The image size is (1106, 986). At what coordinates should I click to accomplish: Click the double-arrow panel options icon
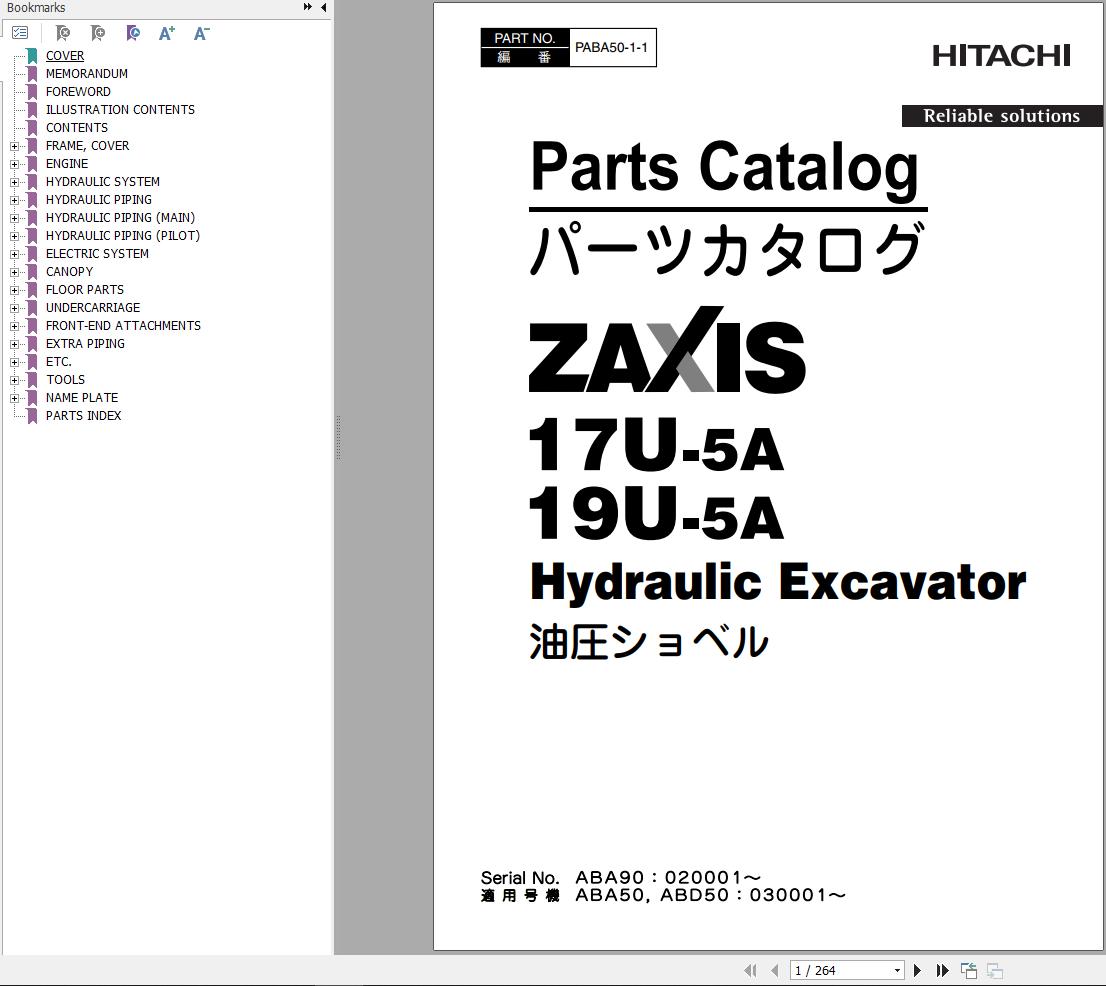coord(308,7)
